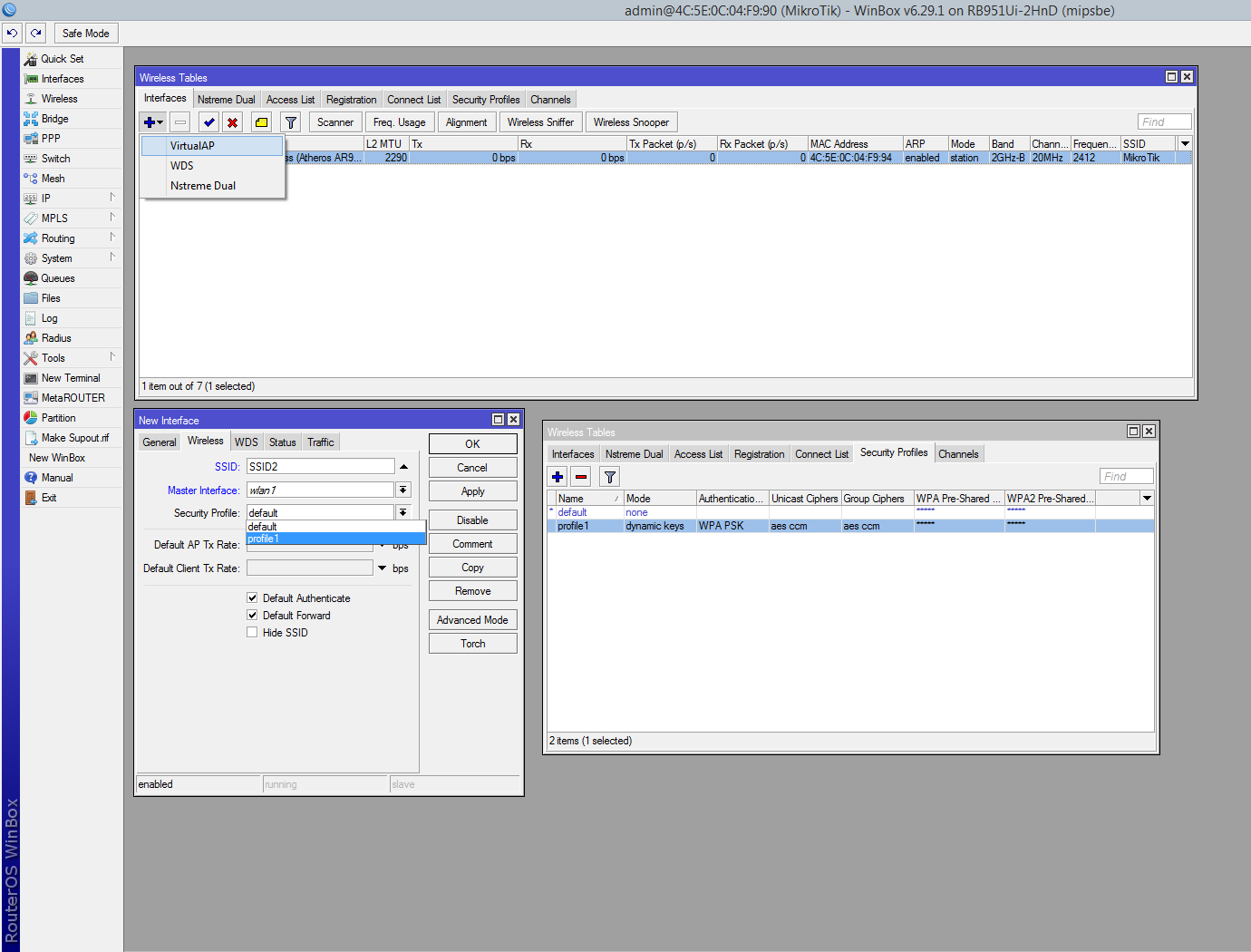
Task: Expand Default Client Tx Rate field arrow
Action: tap(383, 568)
